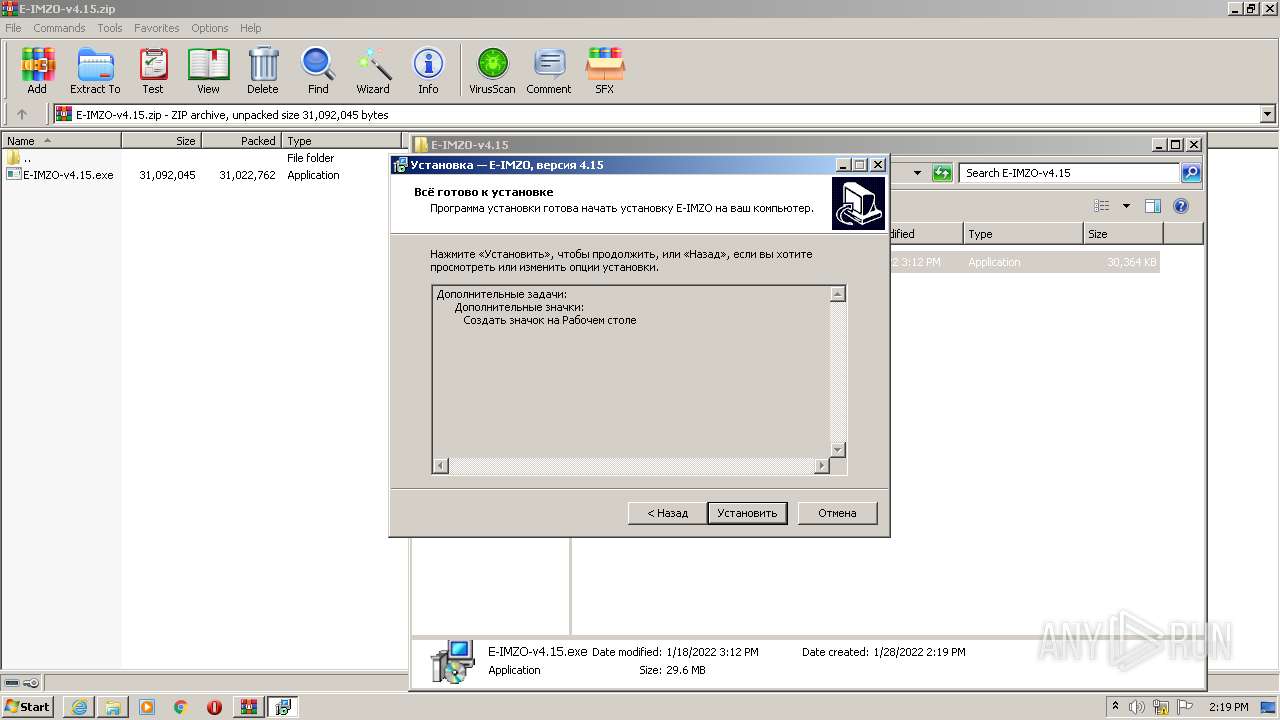The height and width of the screenshot is (720, 1280).
Task: Click the Windows Start button
Action: [27, 707]
